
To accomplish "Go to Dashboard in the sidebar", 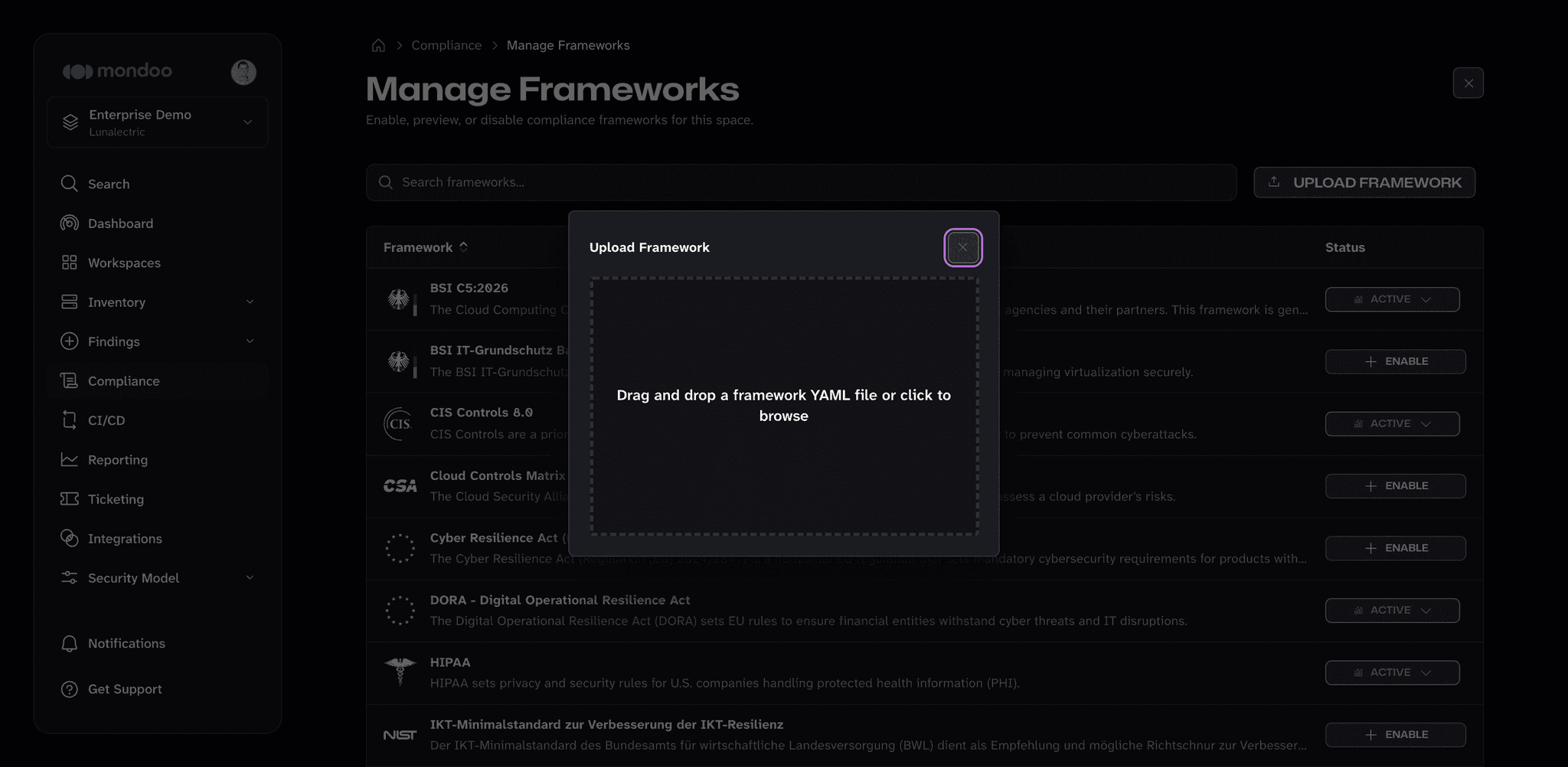I will 157,224.
